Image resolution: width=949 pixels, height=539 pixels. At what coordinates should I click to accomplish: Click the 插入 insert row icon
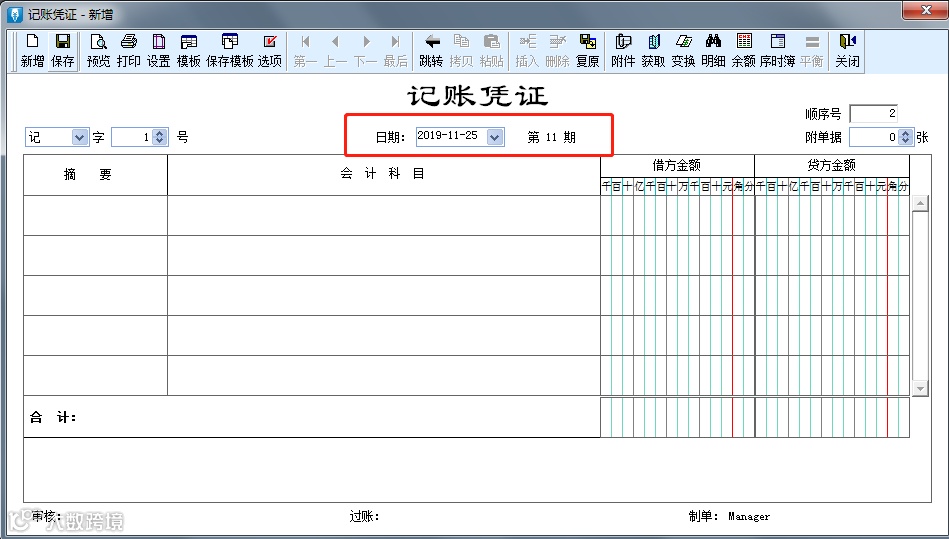coord(527,51)
